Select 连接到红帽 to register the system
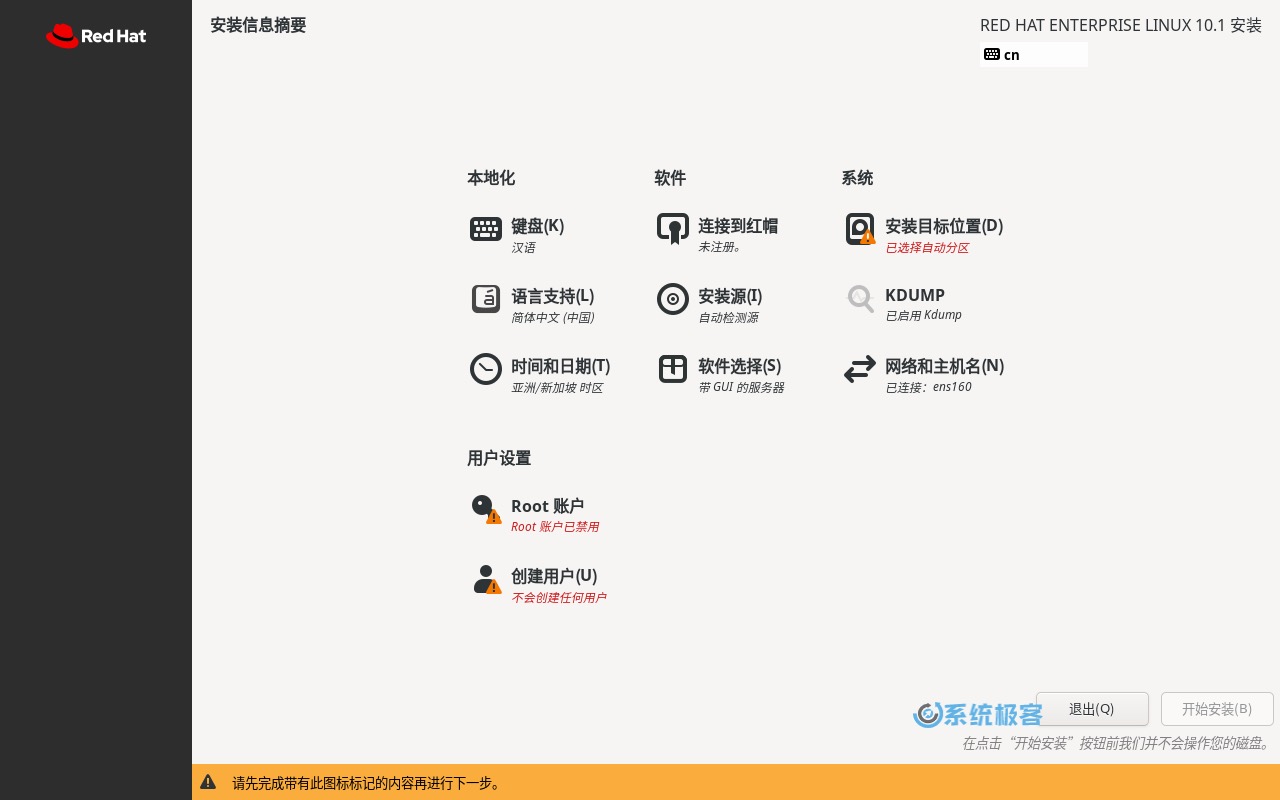The image size is (1280, 800). (738, 226)
